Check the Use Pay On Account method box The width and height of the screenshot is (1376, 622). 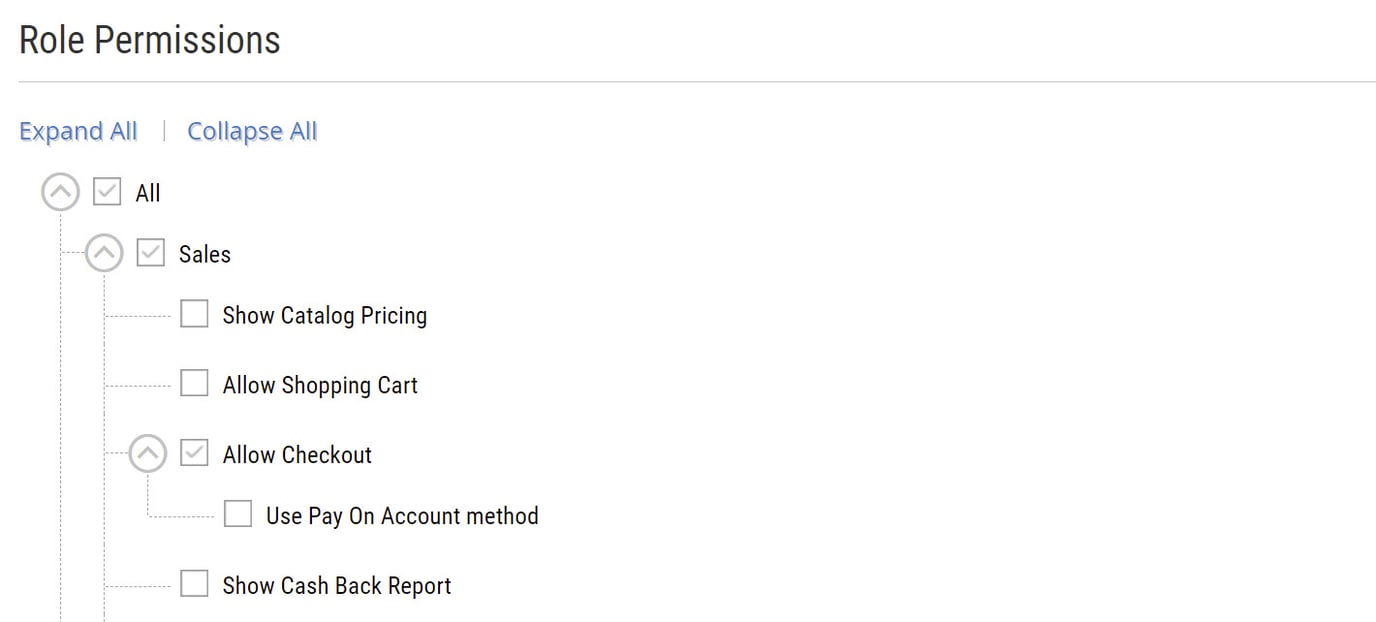click(237, 513)
